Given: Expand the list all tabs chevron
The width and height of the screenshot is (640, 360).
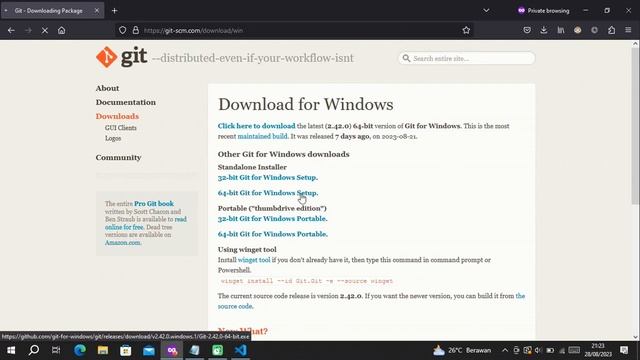Looking at the screenshot, I should [x=486, y=11].
